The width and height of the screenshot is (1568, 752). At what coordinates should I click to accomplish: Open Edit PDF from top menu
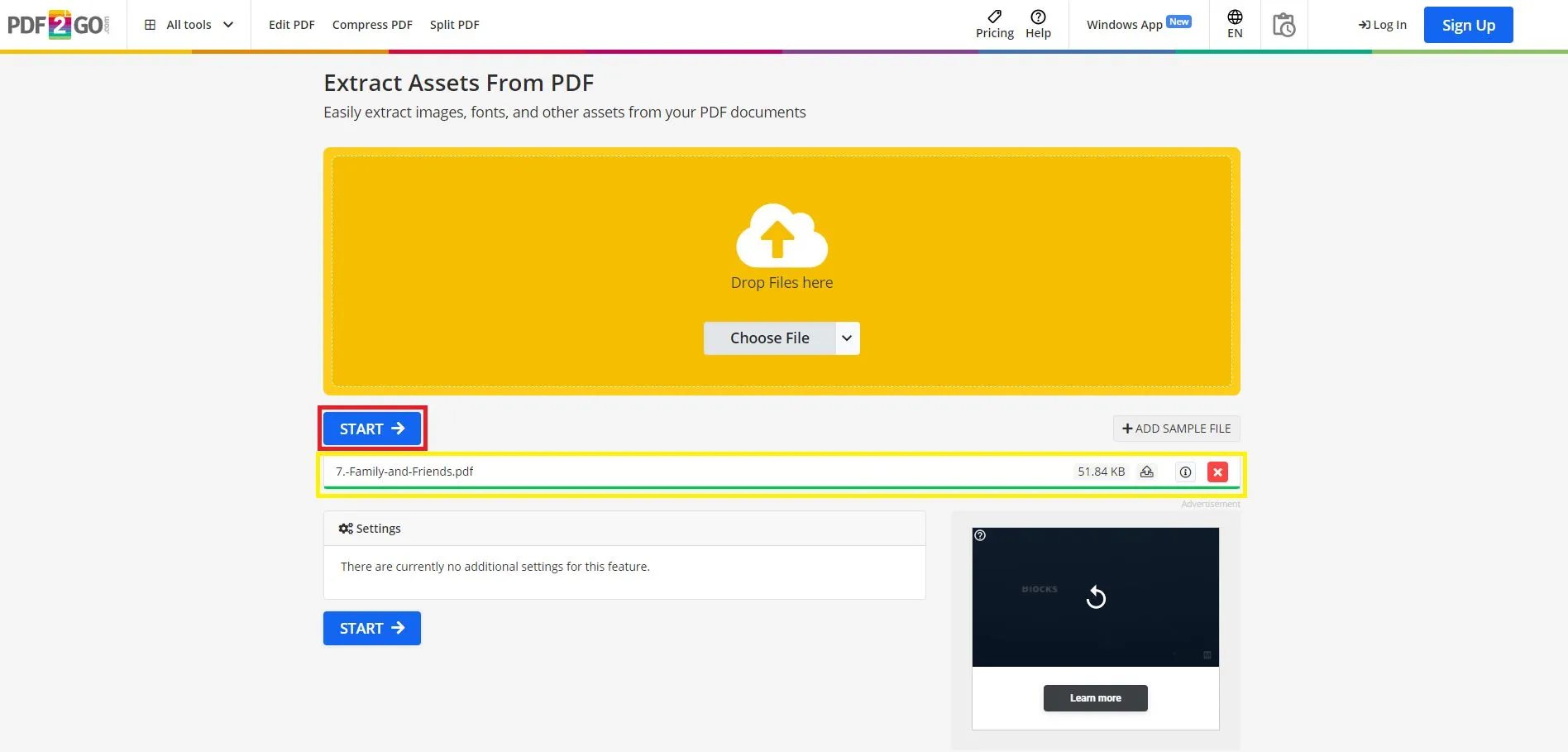[x=291, y=25]
